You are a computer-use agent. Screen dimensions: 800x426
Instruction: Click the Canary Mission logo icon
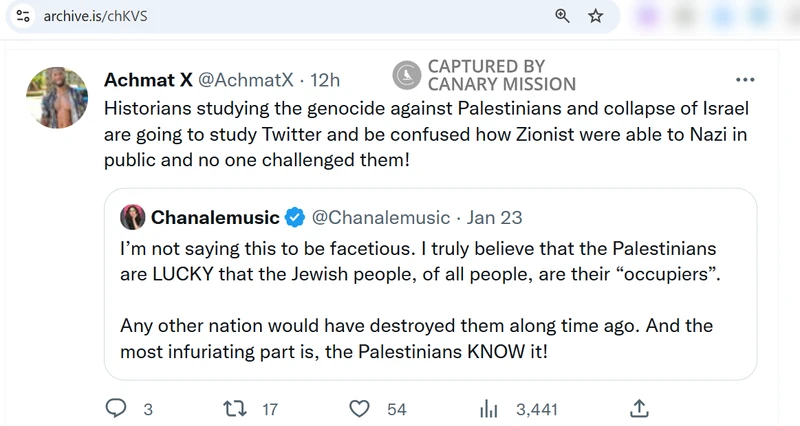[x=406, y=76]
